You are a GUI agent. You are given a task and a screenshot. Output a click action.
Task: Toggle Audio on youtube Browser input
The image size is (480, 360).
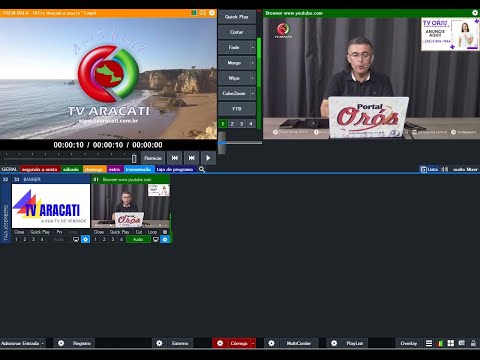138,239
